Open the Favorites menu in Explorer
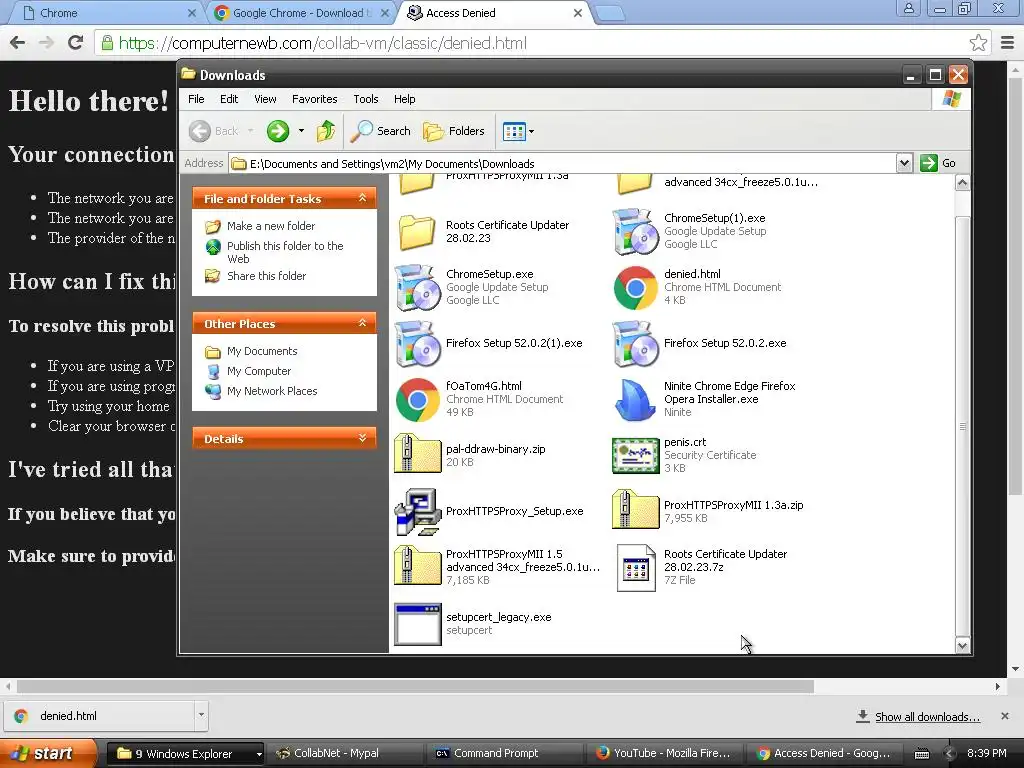Image resolution: width=1024 pixels, height=768 pixels. click(315, 99)
